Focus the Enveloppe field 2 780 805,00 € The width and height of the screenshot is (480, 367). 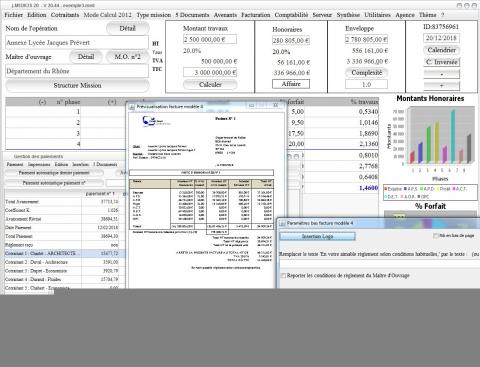(x=366, y=39)
